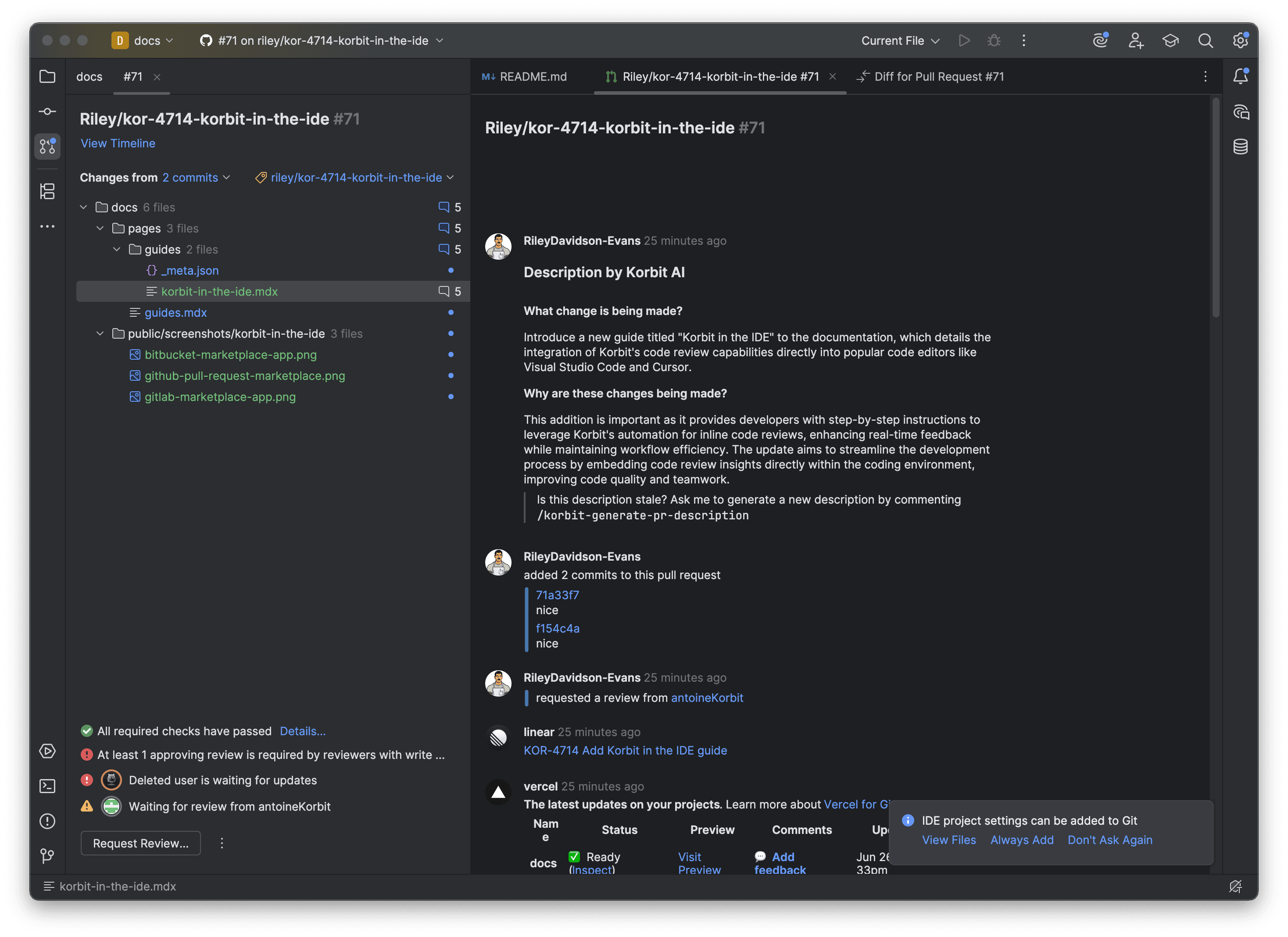Open the Project folder tool window
The height and width of the screenshot is (937, 1288).
[x=47, y=76]
